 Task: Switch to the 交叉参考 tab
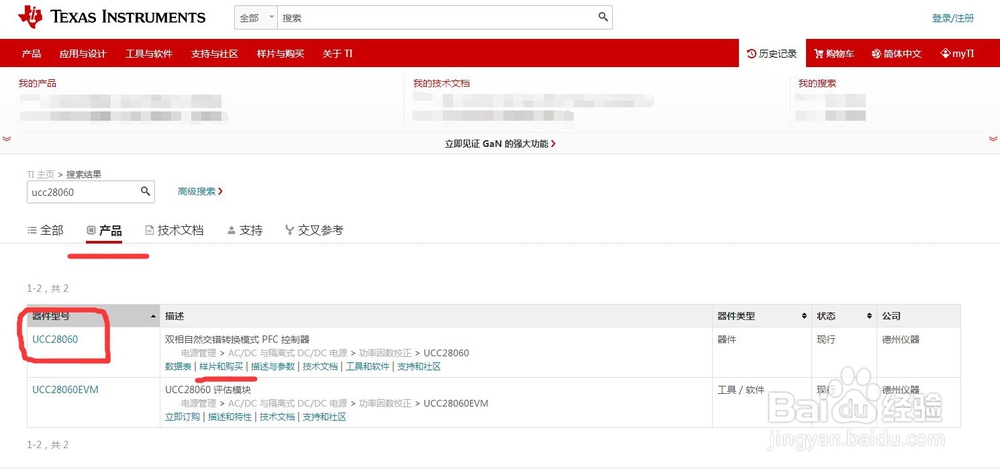tap(314, 230)
